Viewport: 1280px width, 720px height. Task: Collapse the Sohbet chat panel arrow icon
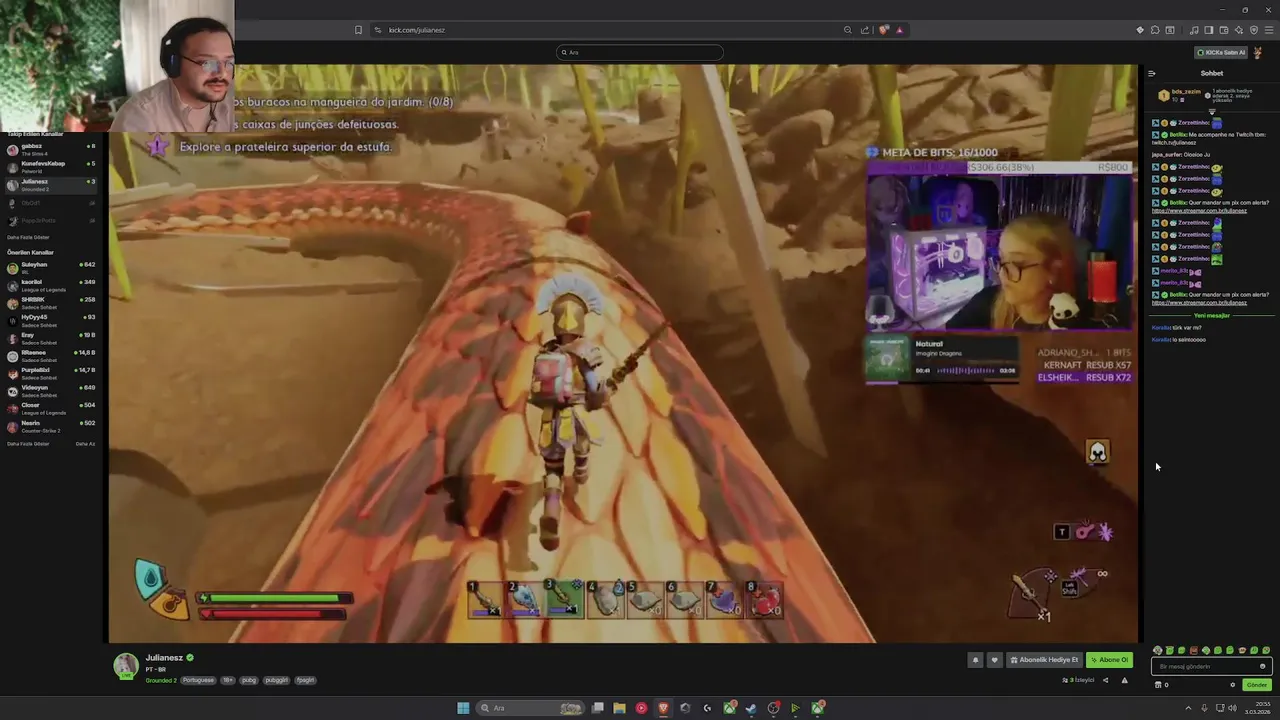pyautogui.click(x=1151, y=73)
